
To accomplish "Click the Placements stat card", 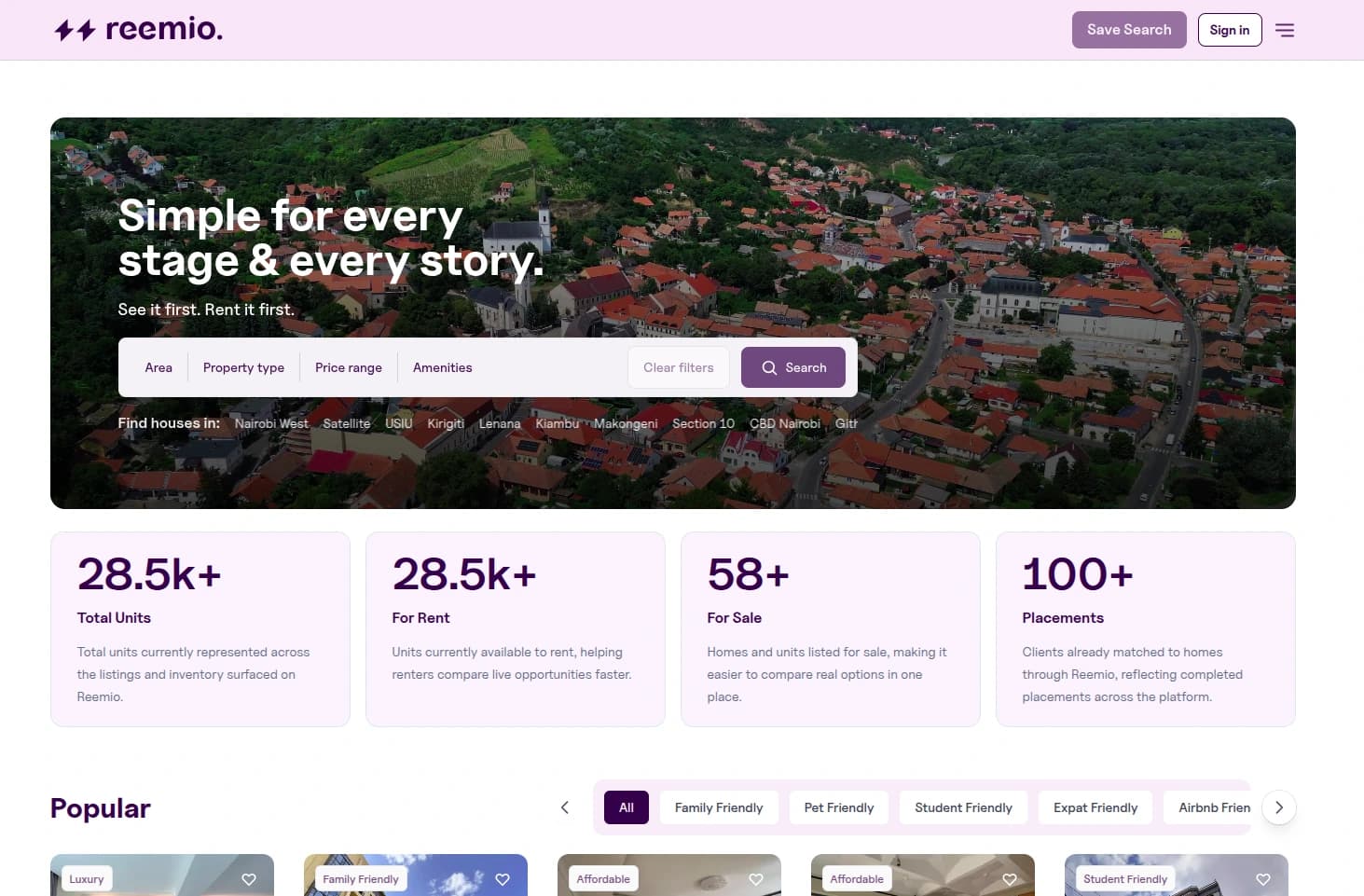I will pos(1146,629).
